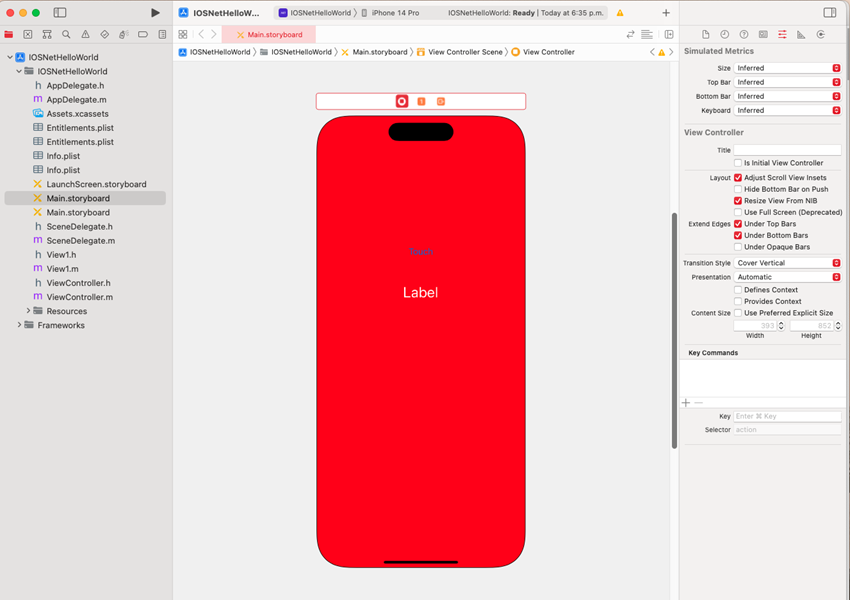The height and width of the screenshot is (600, 850).
Task: Open the Size inspector
Action: click(803, 33)
